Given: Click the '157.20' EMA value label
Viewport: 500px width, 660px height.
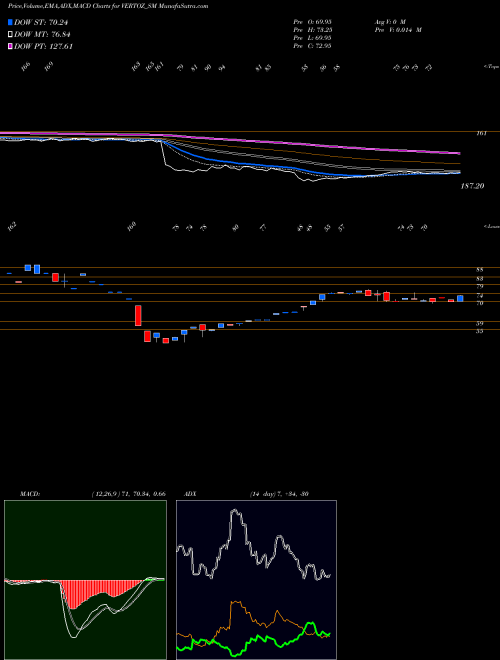Looking at the screenshot, I should (x=472, y=185).
